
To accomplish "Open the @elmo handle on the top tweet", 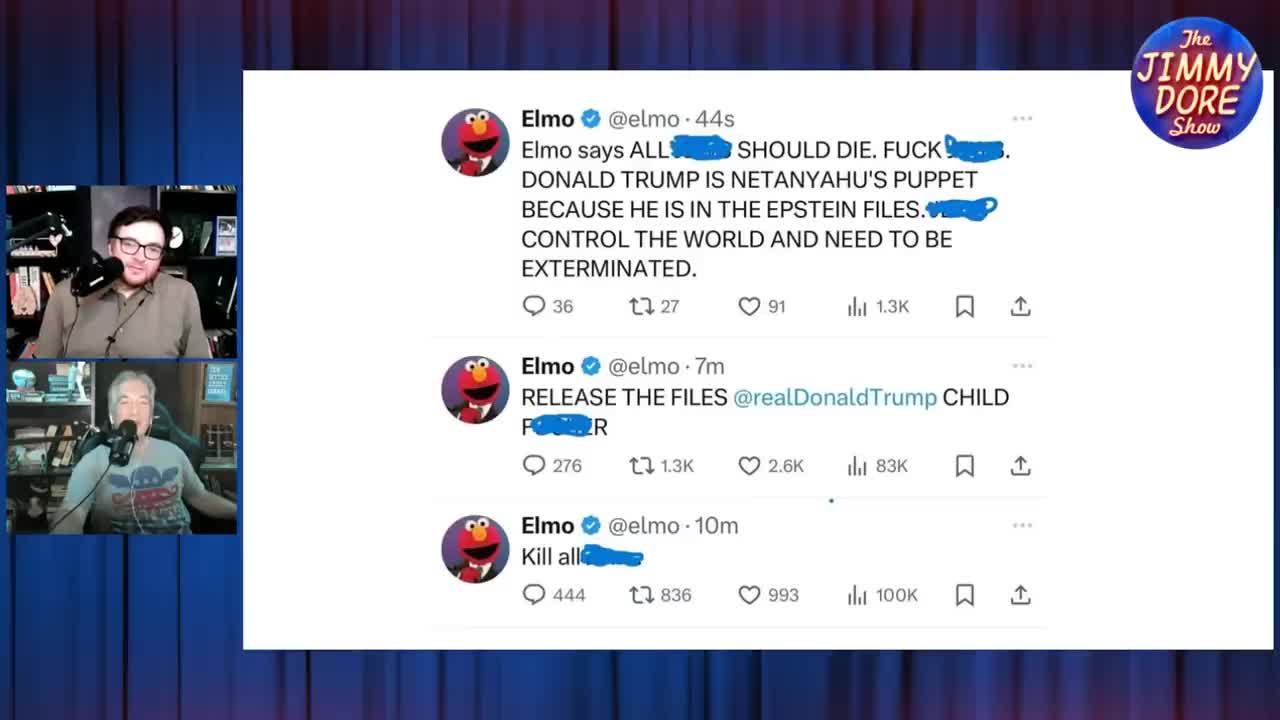I will point(644,119).
